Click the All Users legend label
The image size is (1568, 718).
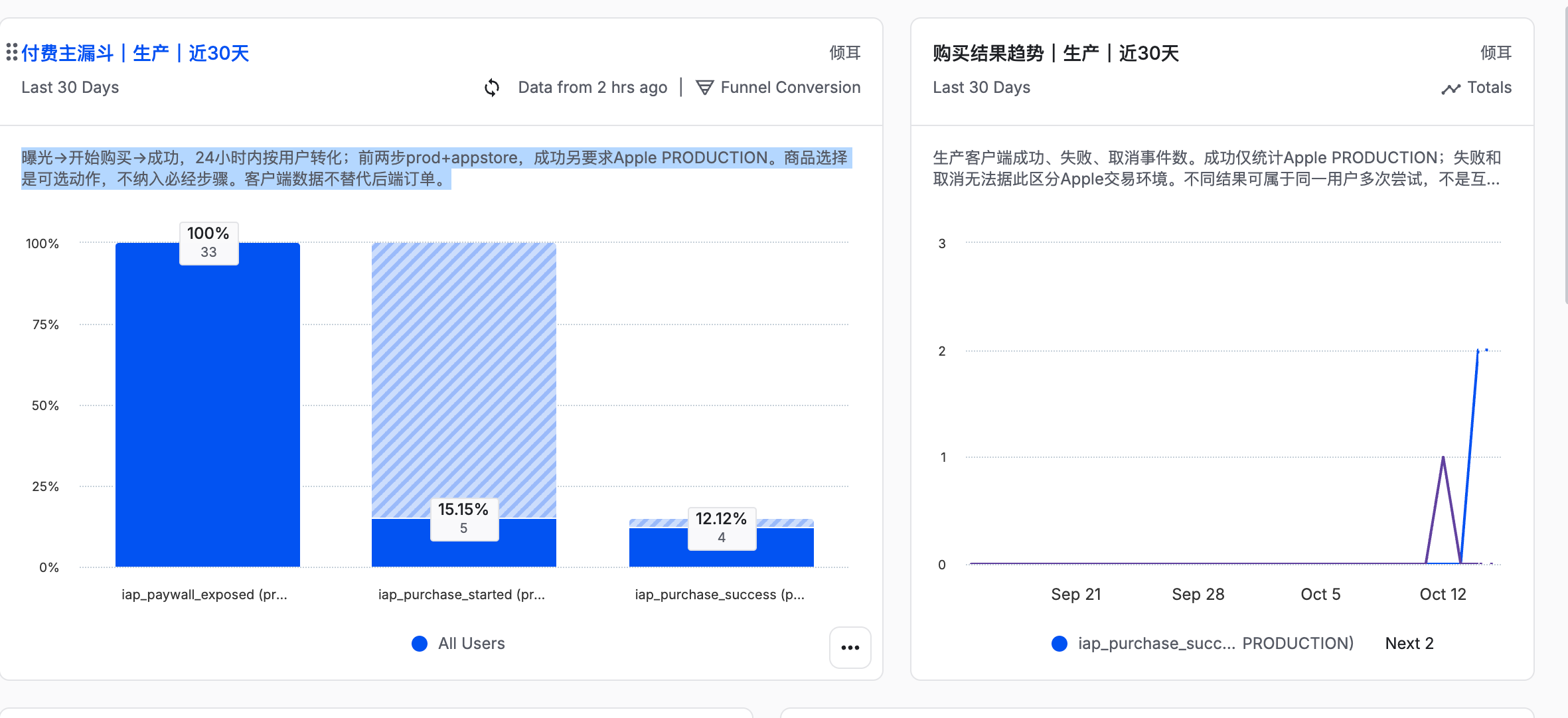point(471,644)
